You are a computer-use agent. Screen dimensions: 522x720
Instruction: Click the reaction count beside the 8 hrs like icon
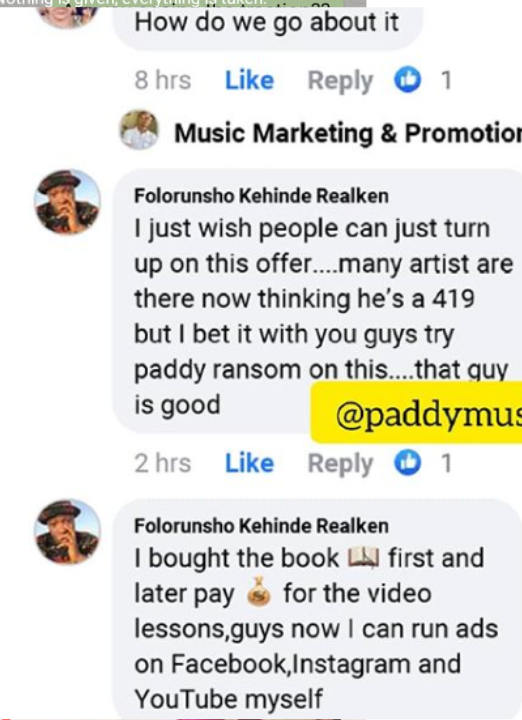point(446,81)
